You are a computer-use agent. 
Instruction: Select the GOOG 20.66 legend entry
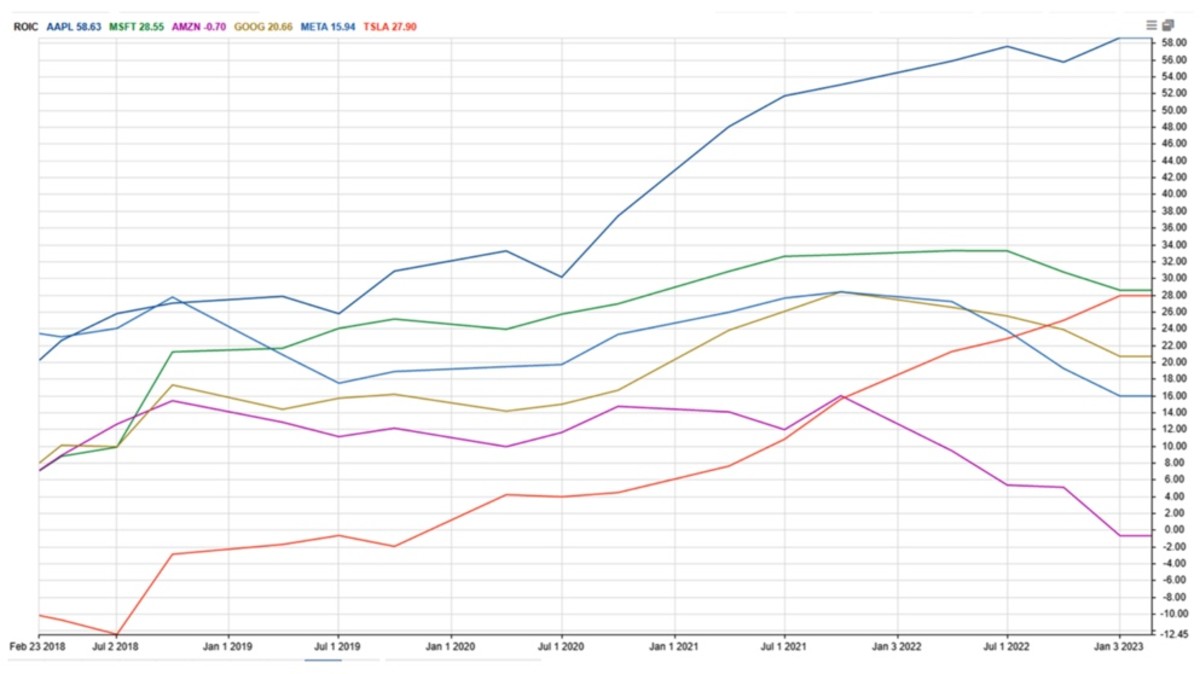click(x=262, y=26)
